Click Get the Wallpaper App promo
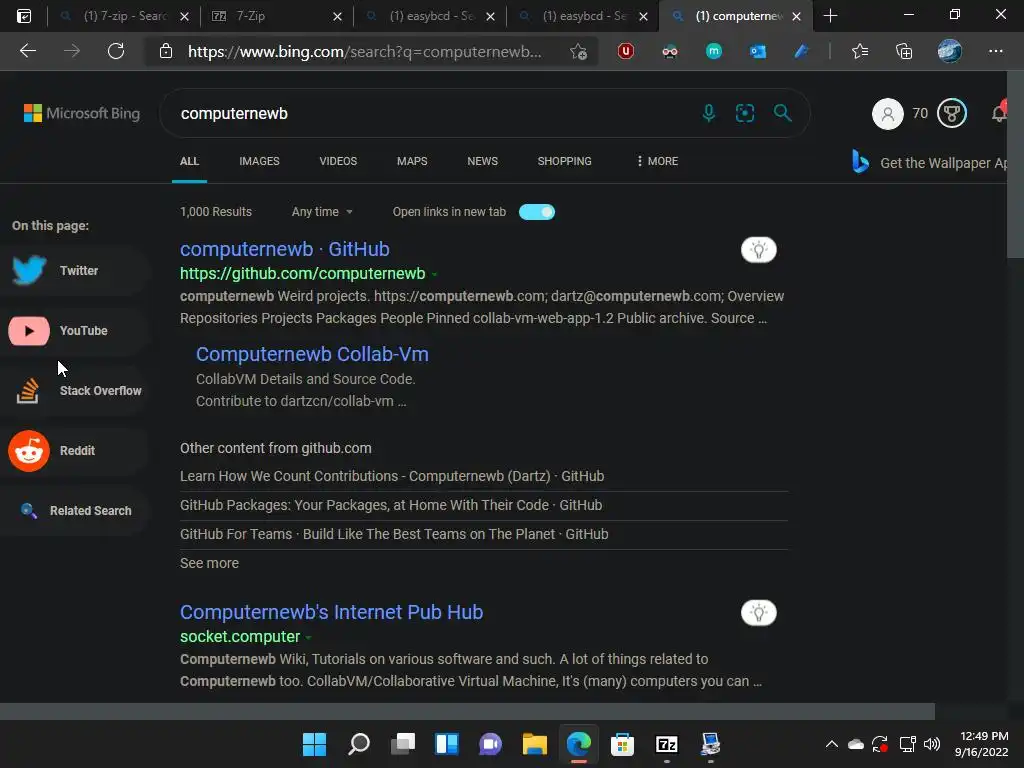1024x768 pixels. [929, 162]
